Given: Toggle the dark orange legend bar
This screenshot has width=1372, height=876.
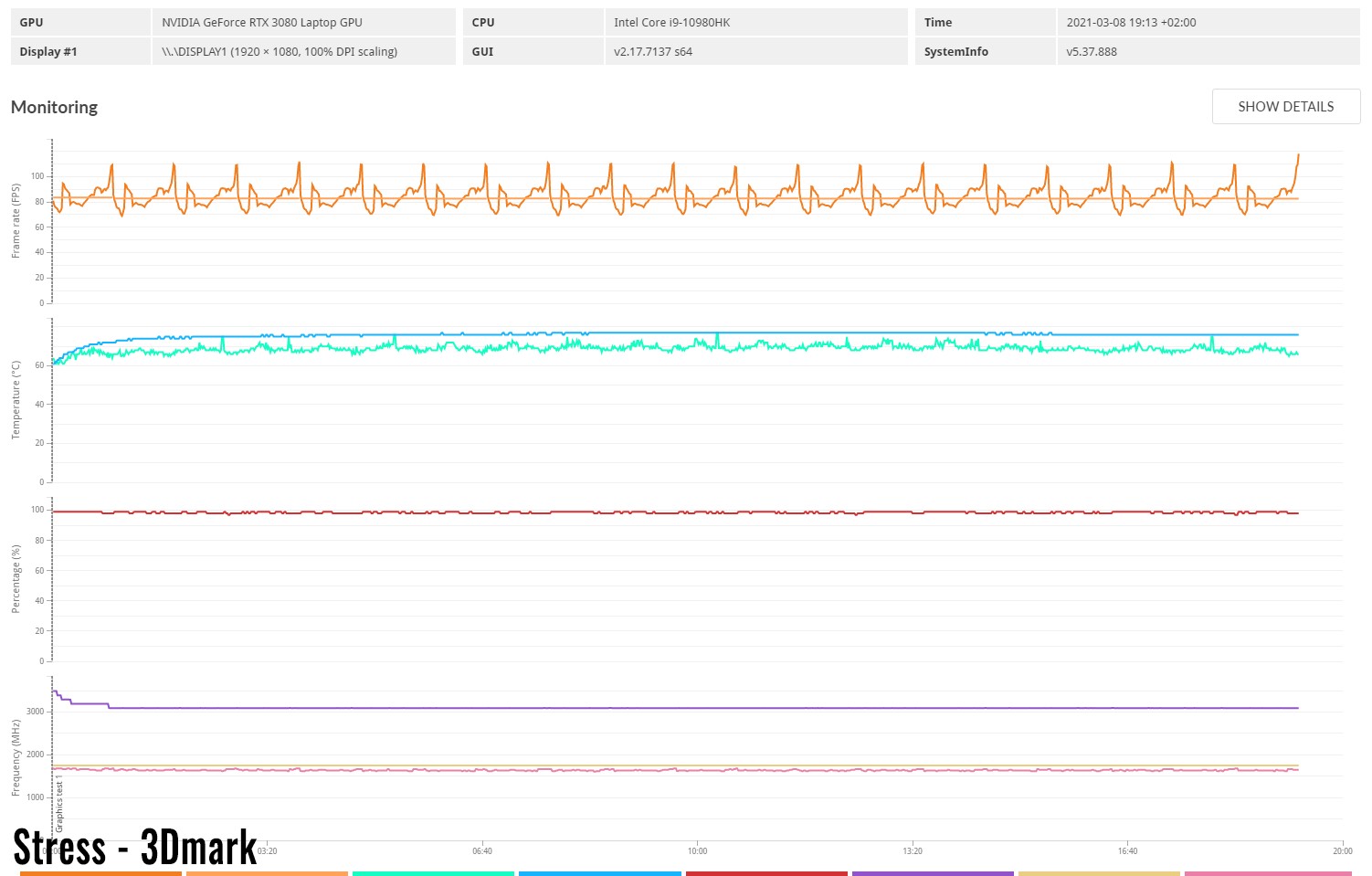Looking at the screenshot, I should 100,872.
